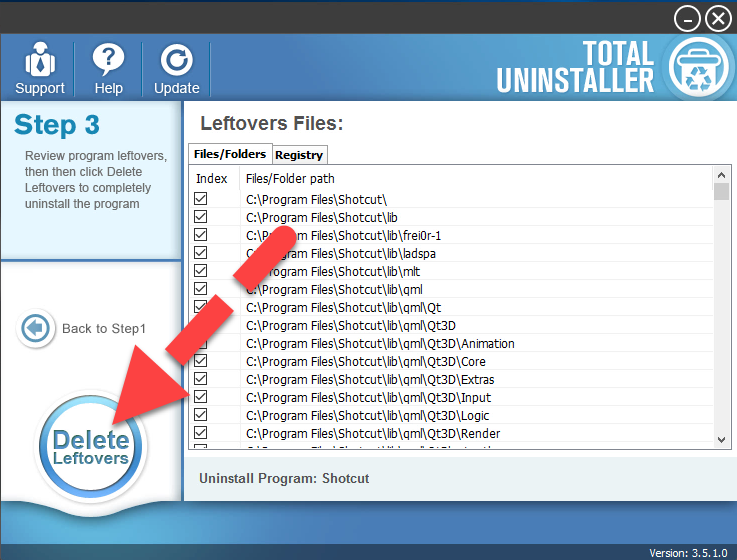Close the Total Uninstaller window
Screen dimensions: 737x560
[718, 19]
